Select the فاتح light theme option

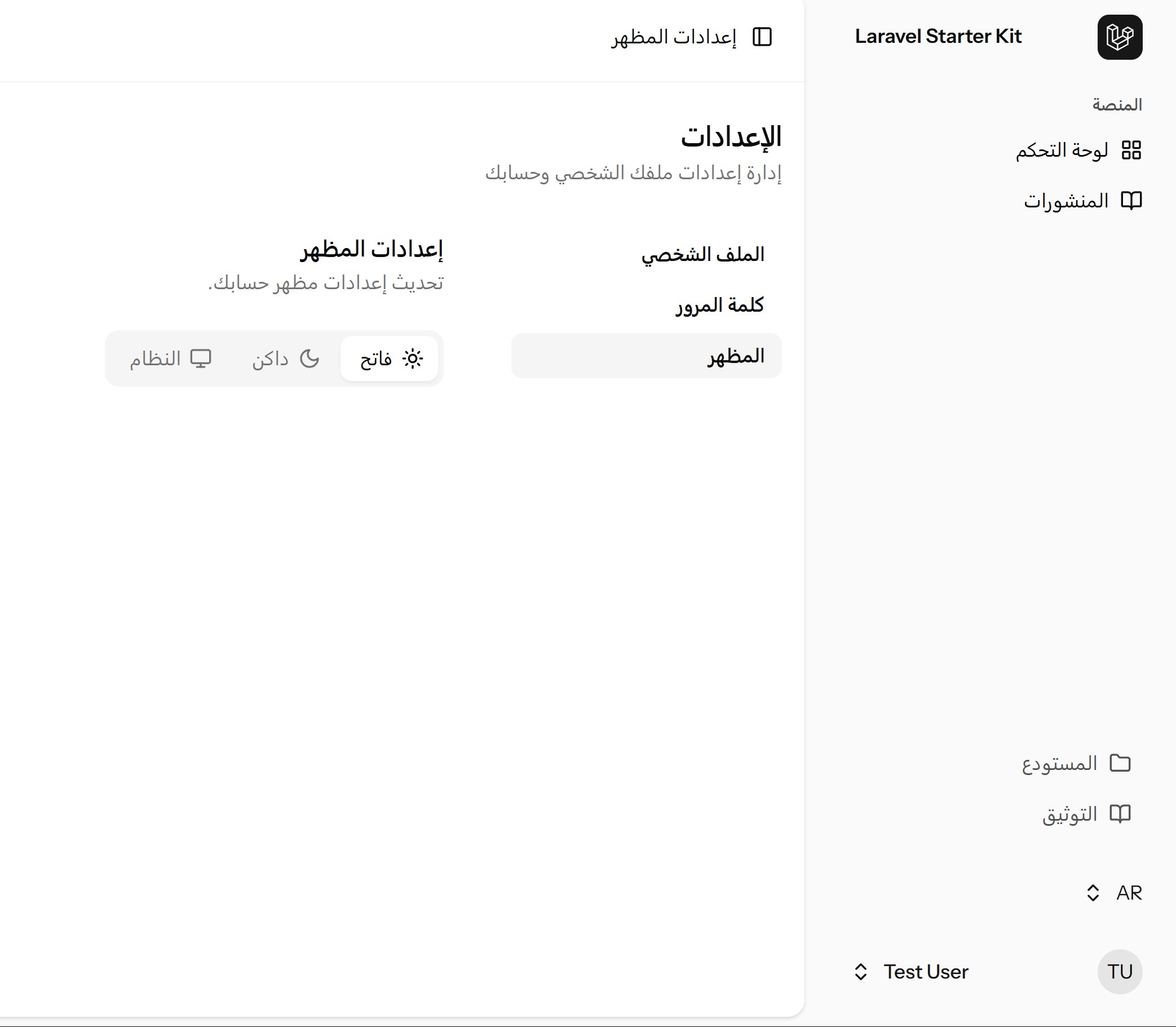pos(389,358)
